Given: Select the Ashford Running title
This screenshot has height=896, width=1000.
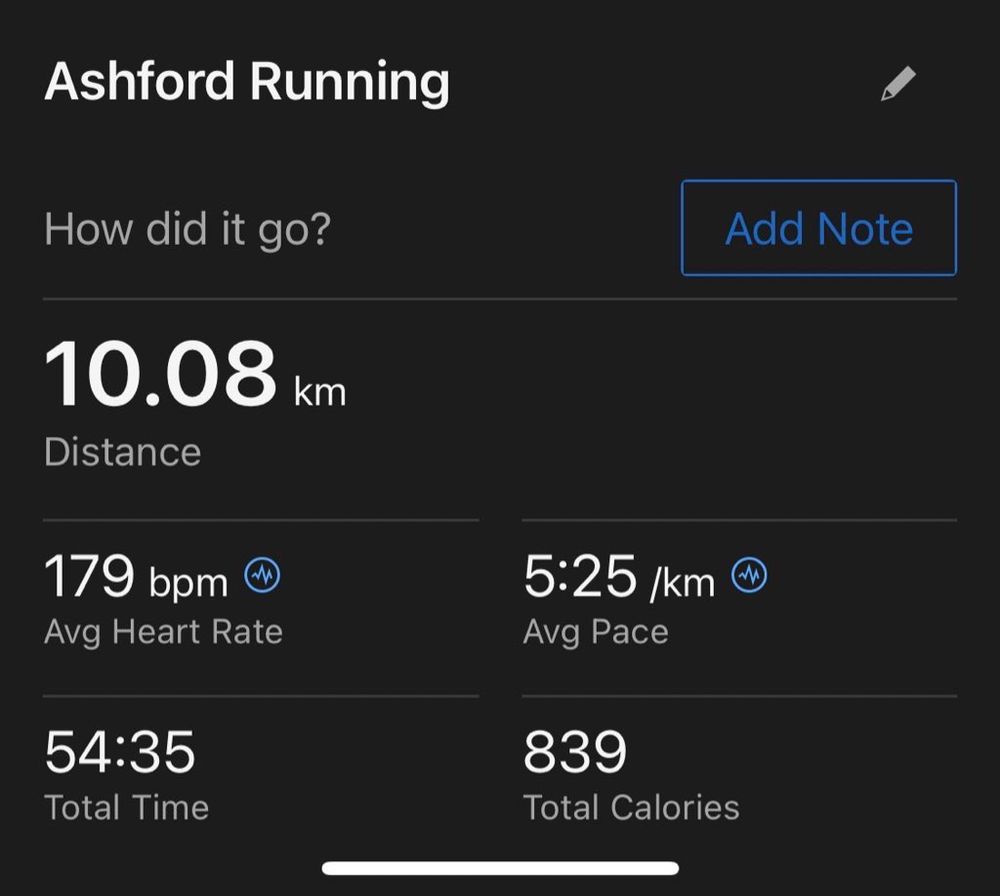Looking at the screenshot, I should [x=247, y=82].
